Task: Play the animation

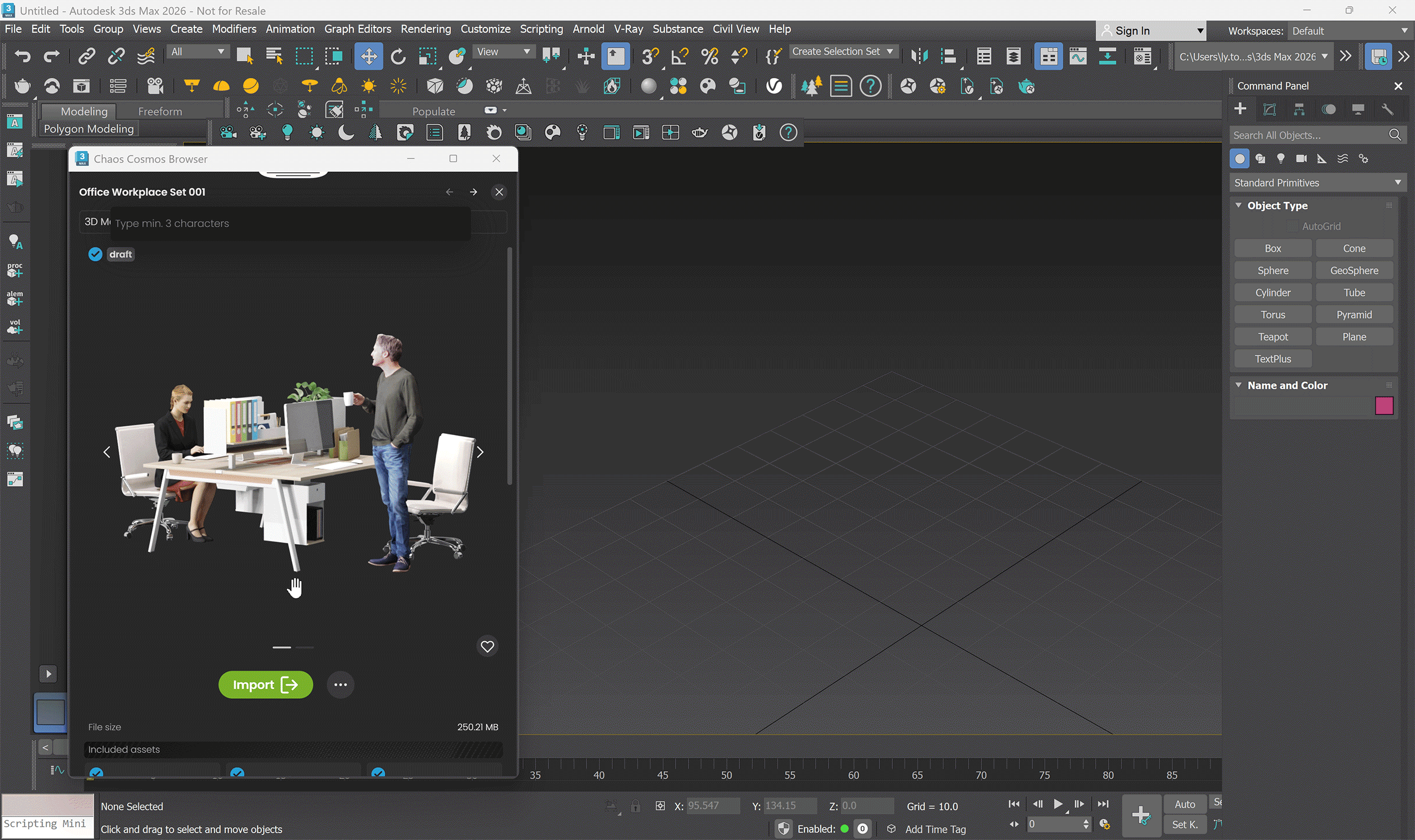Action: 1058,804
